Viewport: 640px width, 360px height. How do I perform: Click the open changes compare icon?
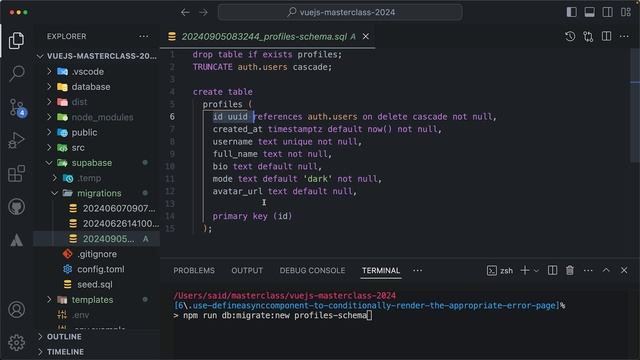pos(588,36)
